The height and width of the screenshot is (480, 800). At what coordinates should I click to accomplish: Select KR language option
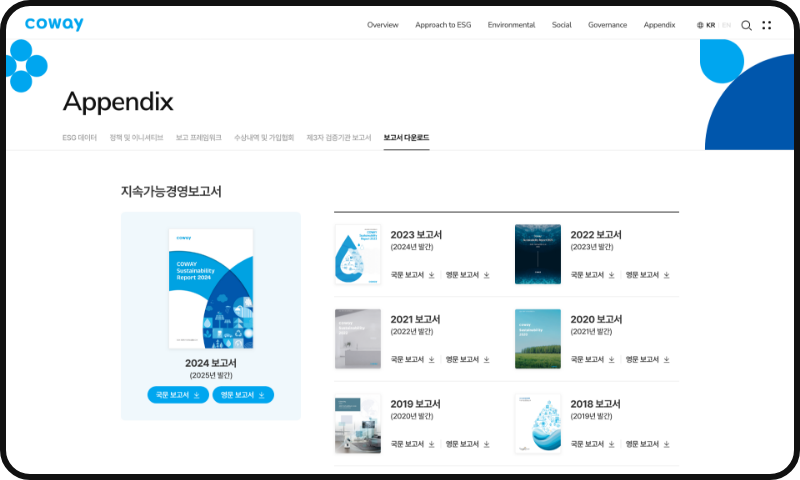coord(710,25)
